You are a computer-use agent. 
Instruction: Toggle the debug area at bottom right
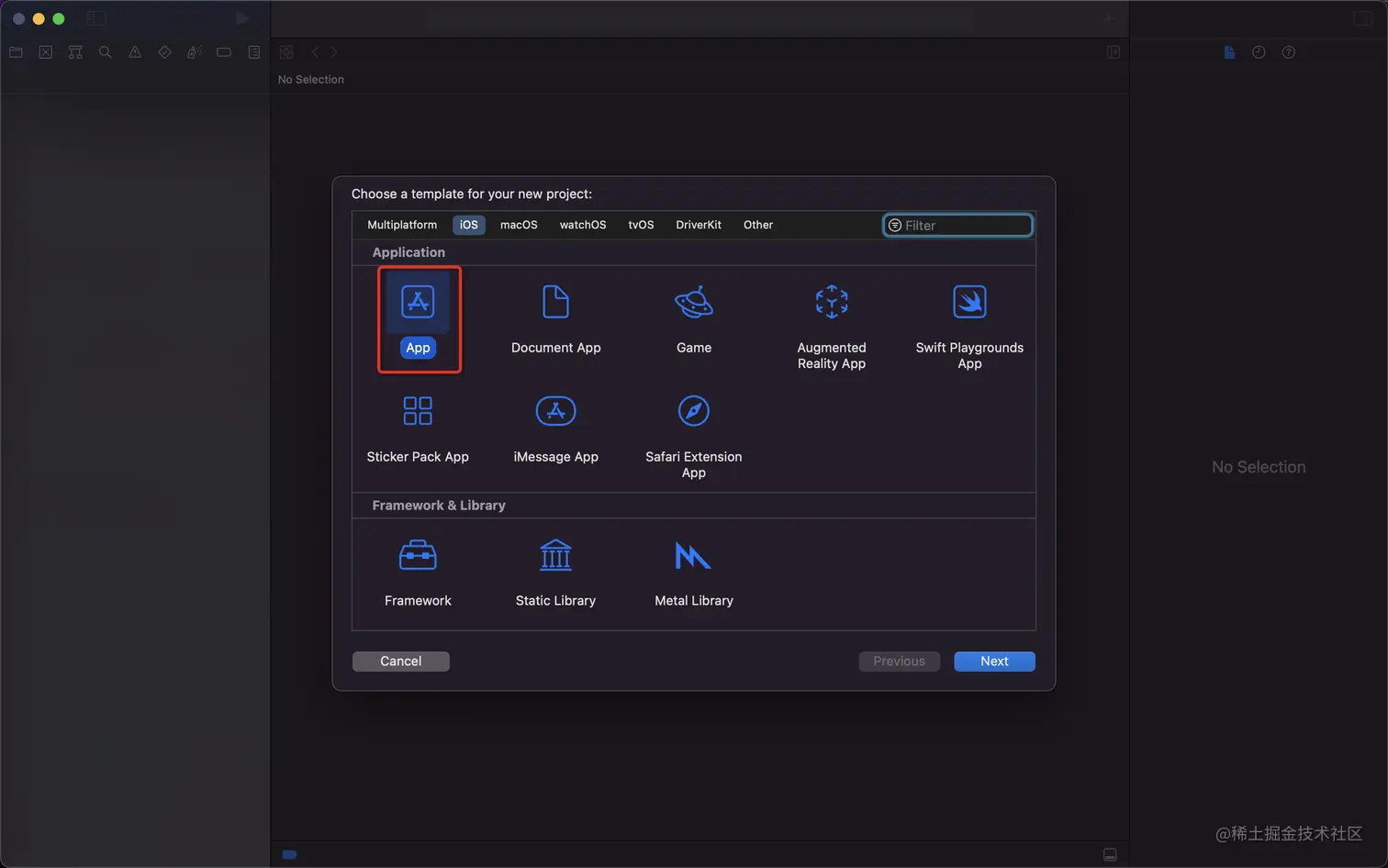click(x=1110, y=854)
